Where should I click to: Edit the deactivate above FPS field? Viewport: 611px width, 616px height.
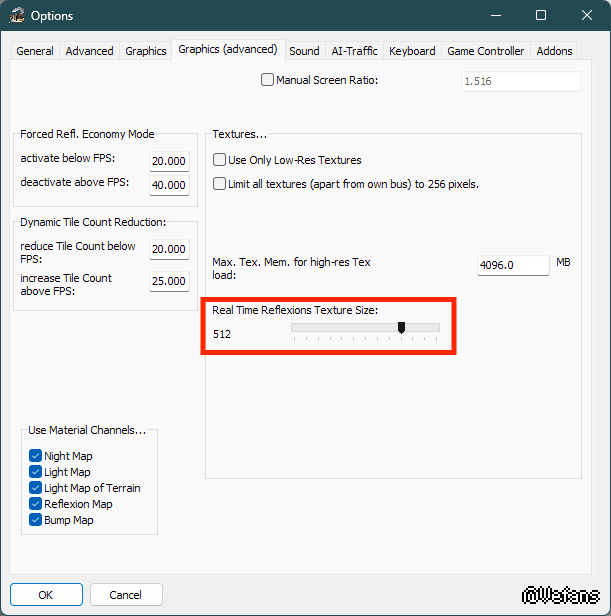169,185
